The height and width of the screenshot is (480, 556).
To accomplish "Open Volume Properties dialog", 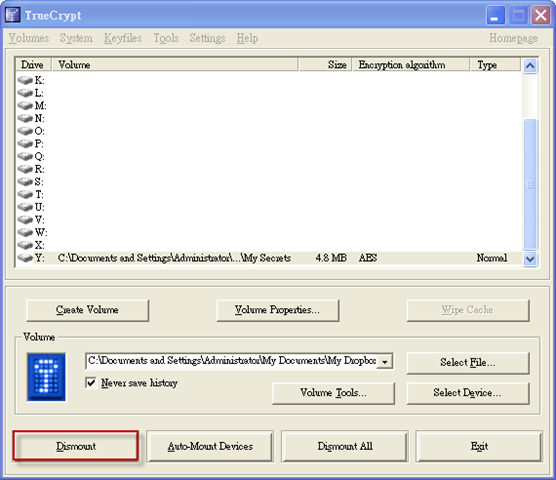I will 278,310.
